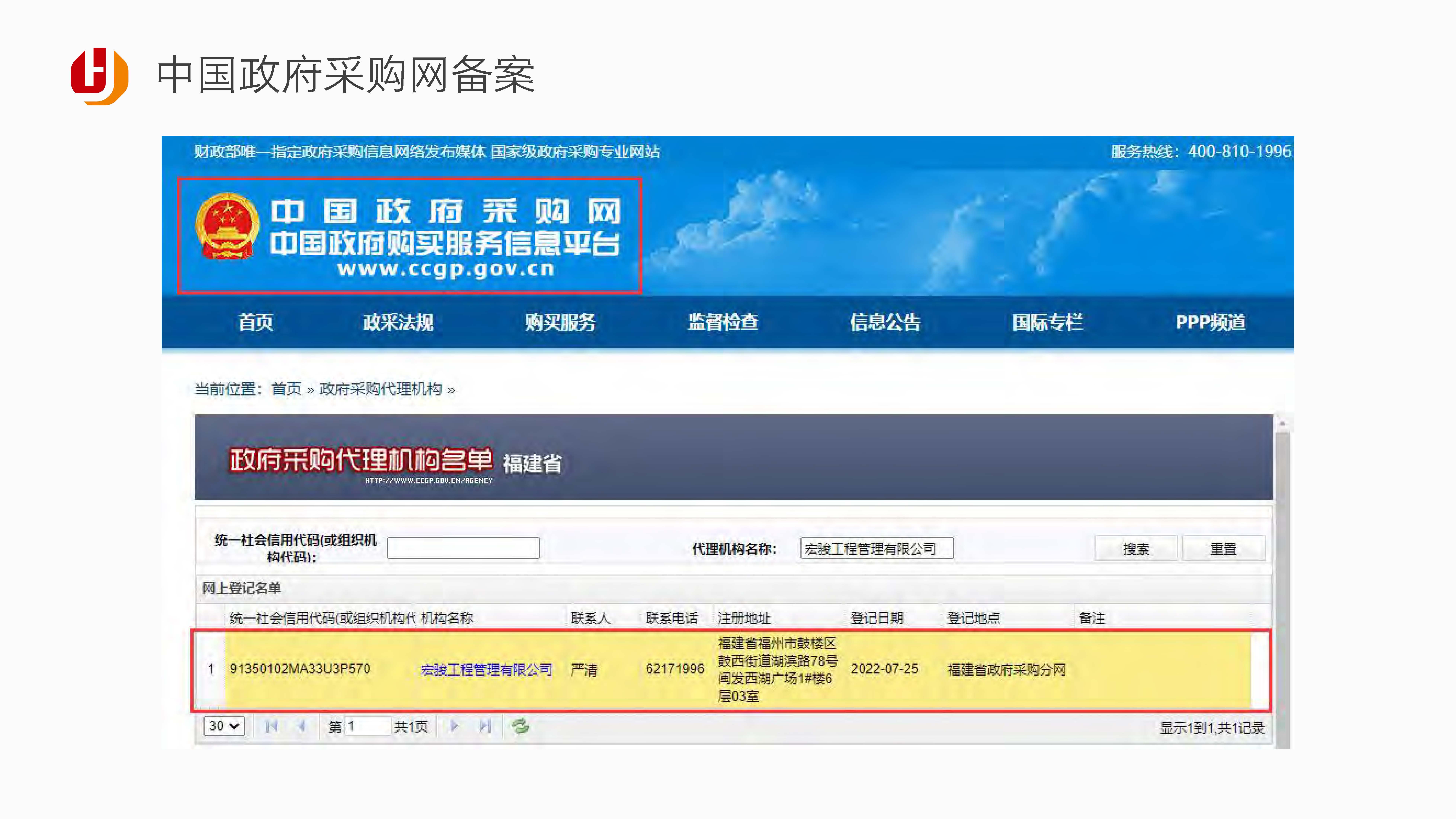Focus the 代理机构名称 input field
This screenshot has width=1456, height=819.
(877, 548)
